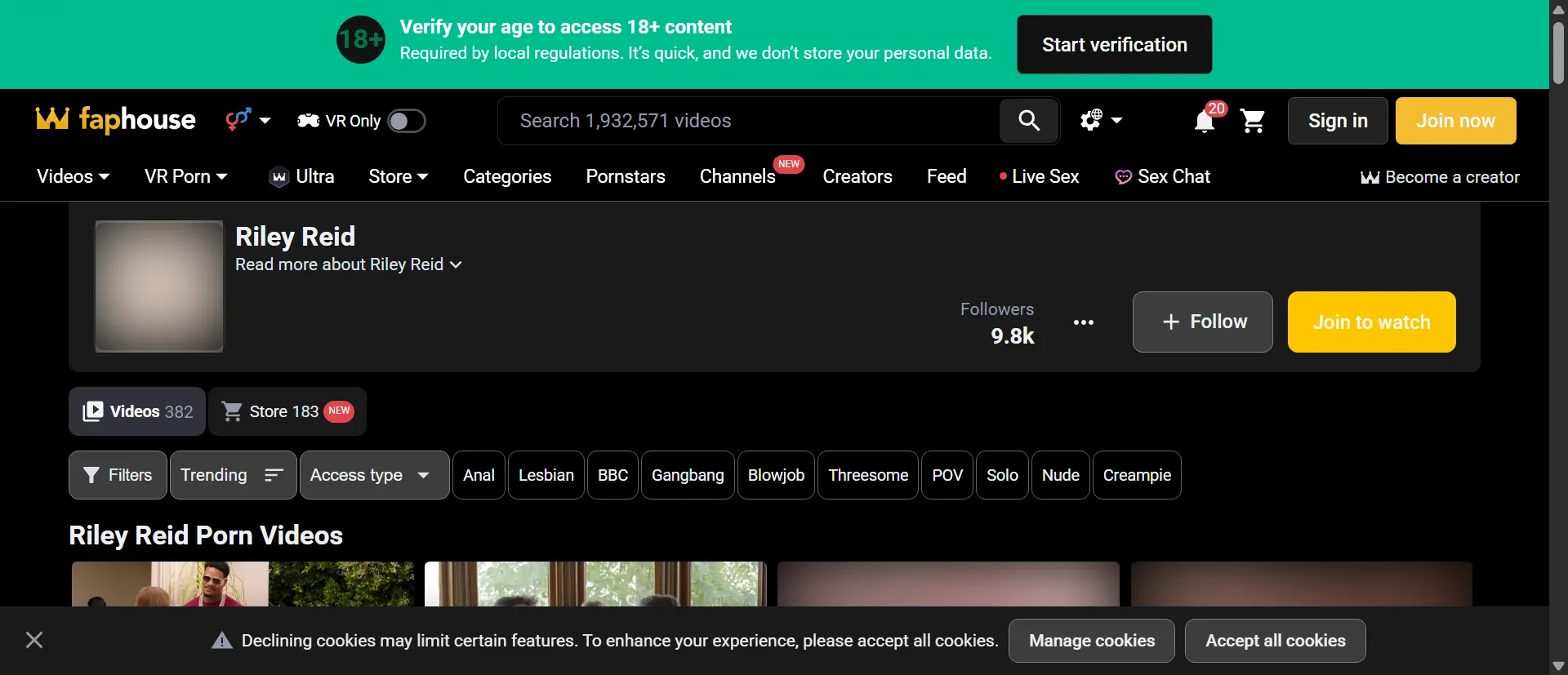Click the faphouse logo
This screenshot has height=675, width=1568.
(116, 120)
